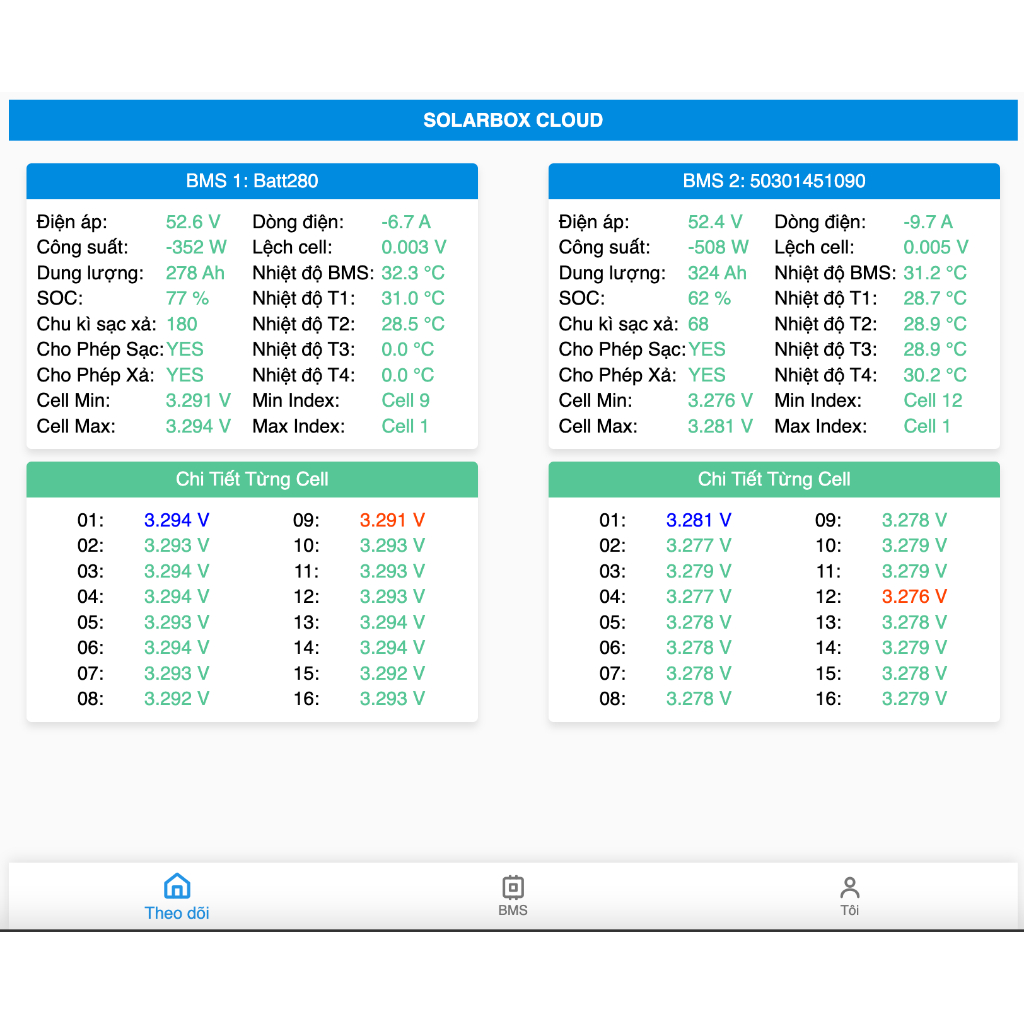Click the Min Index value Cell 9

click(405, 400)
